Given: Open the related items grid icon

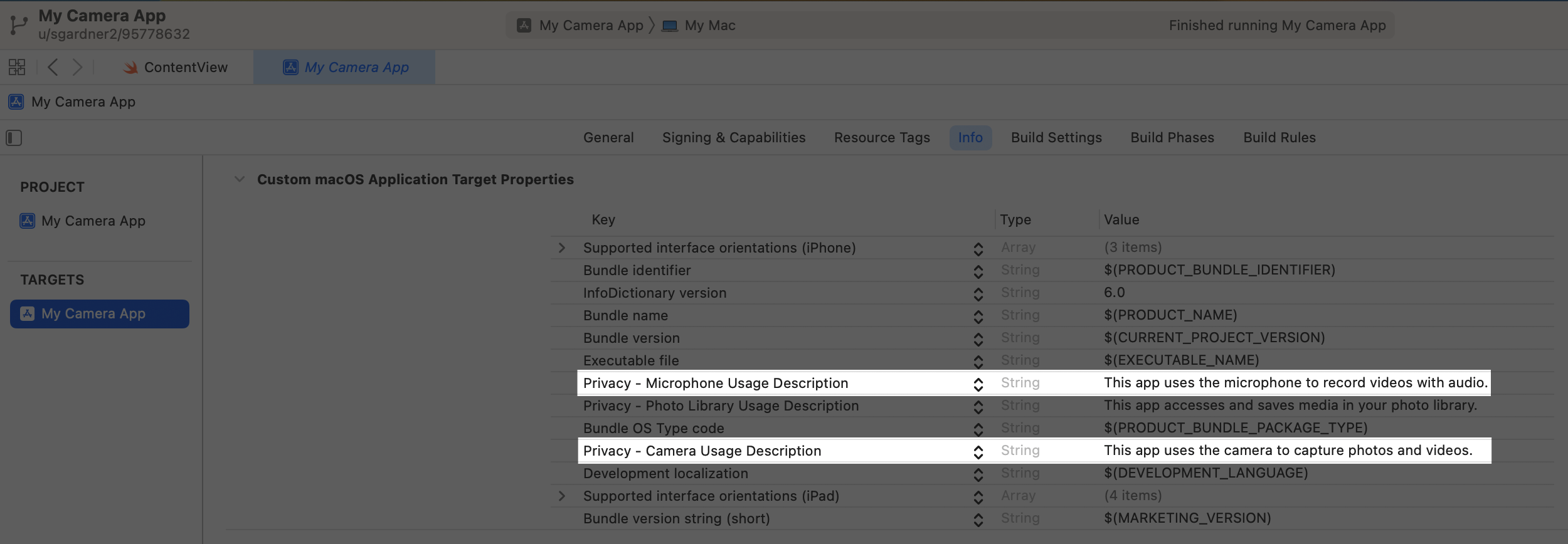Looking at the screenshot, I should coord(17,67).
